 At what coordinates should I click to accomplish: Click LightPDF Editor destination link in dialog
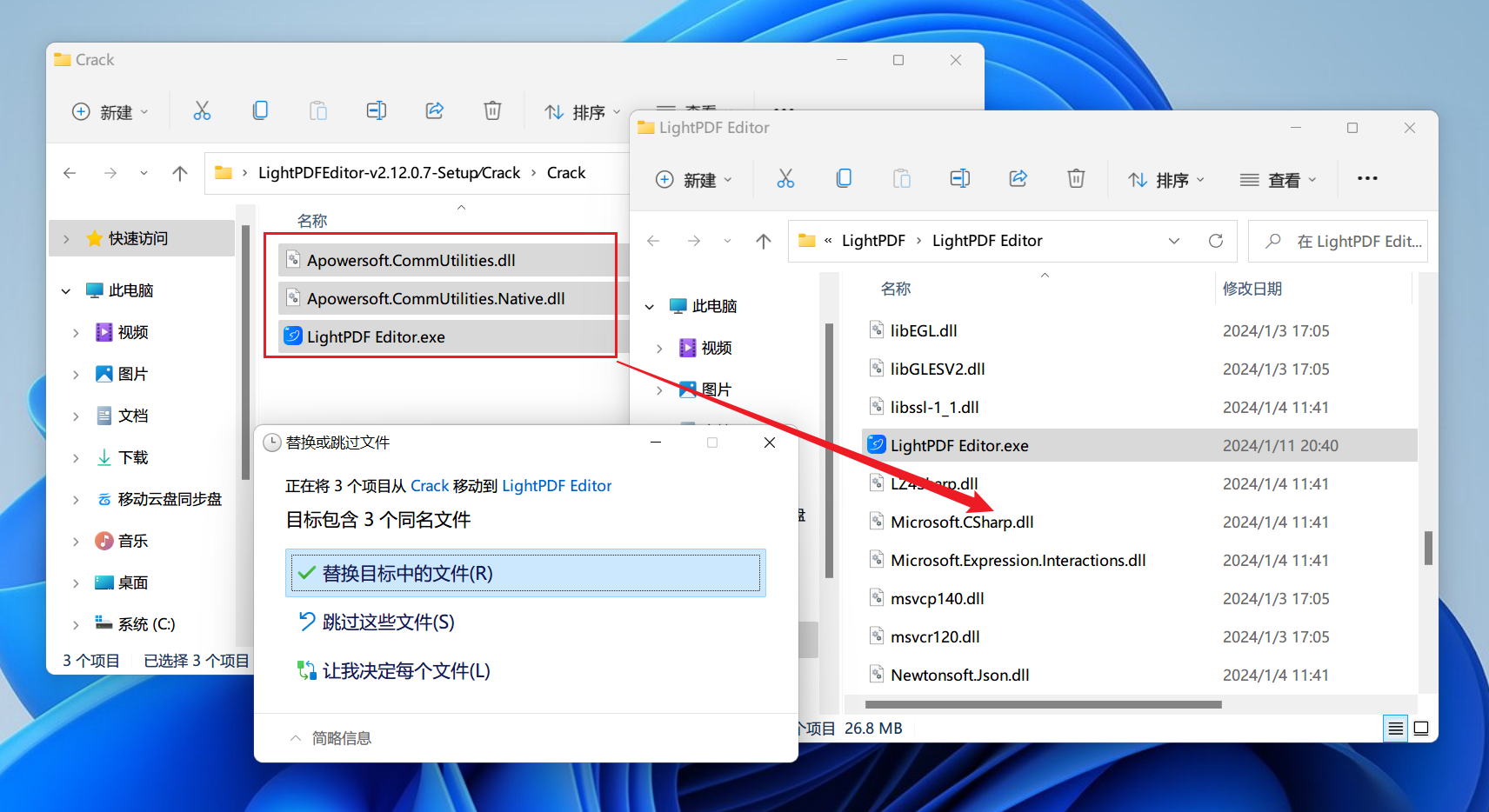coord(557,486)
